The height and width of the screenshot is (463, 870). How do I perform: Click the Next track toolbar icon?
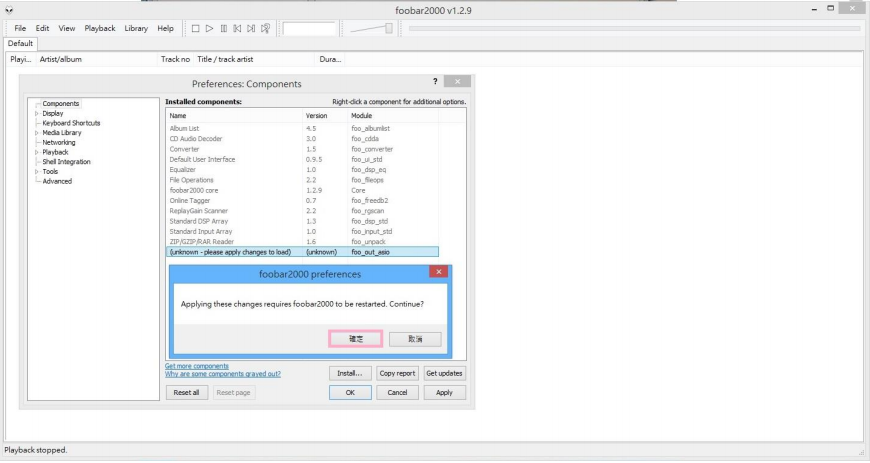coord(251,28)
